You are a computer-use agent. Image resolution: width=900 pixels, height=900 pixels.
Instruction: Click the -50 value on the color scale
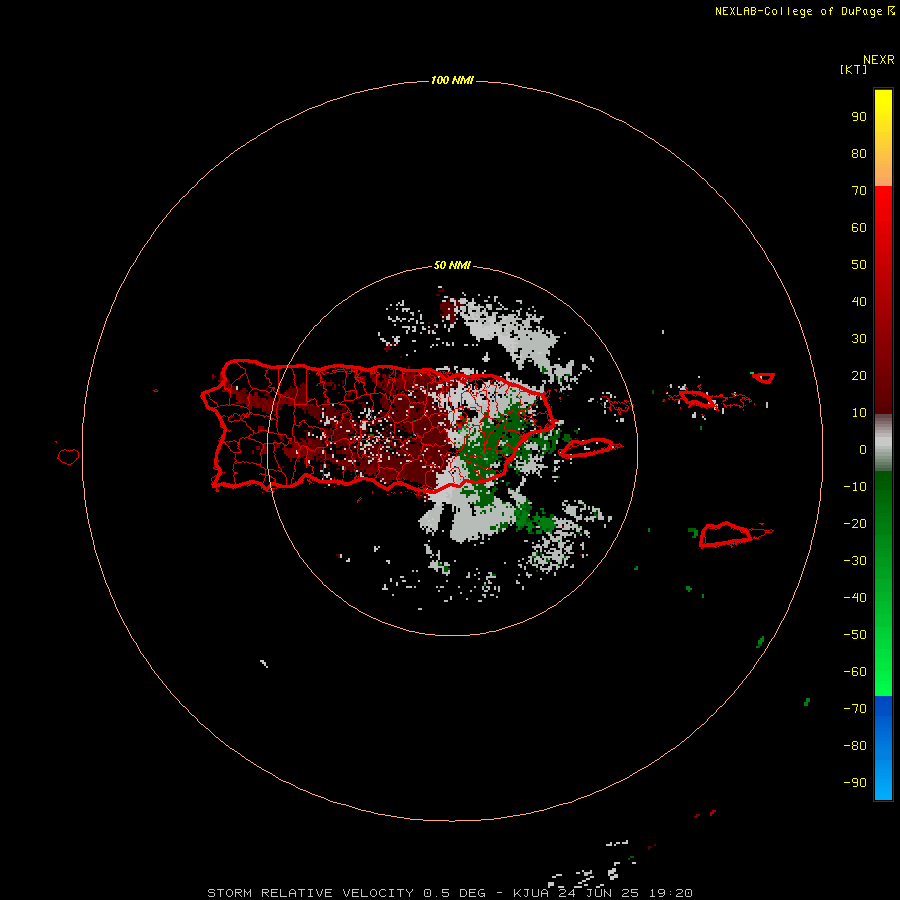click(x=855, y=635)
